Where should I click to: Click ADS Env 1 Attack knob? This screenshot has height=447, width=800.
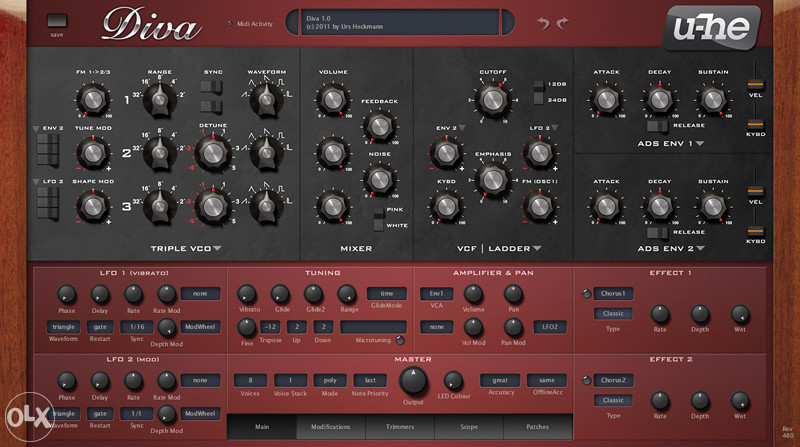(606, 100)
